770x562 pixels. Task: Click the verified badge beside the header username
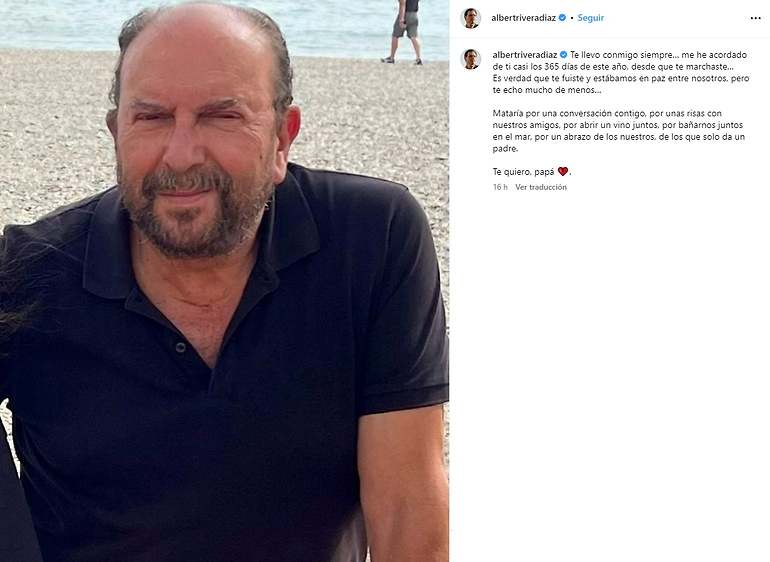pos(562,18)
